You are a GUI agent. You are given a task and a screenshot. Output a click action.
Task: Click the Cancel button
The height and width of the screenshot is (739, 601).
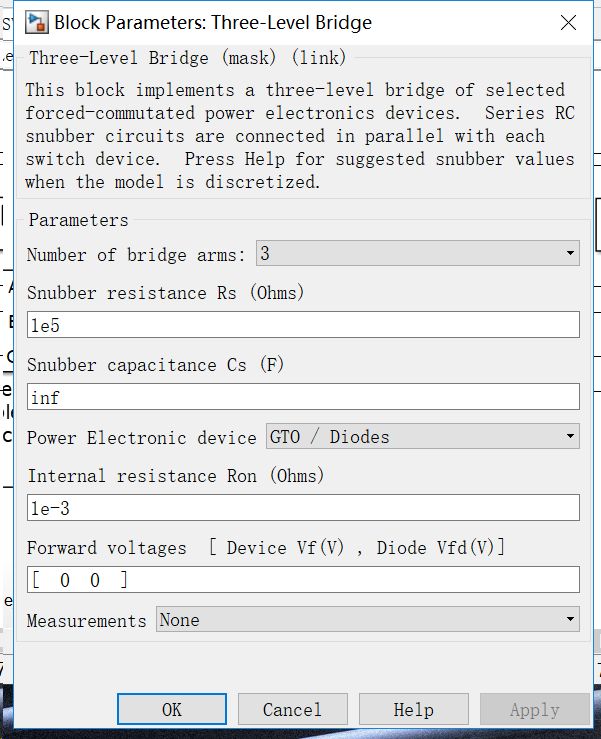292,709
